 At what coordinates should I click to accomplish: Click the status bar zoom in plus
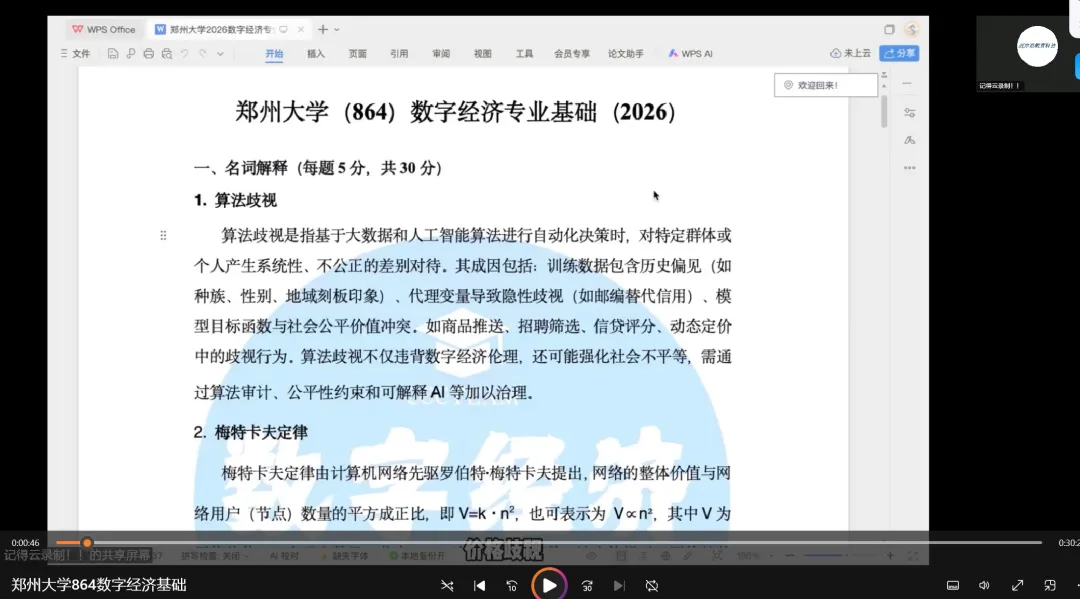click(890, 556)
